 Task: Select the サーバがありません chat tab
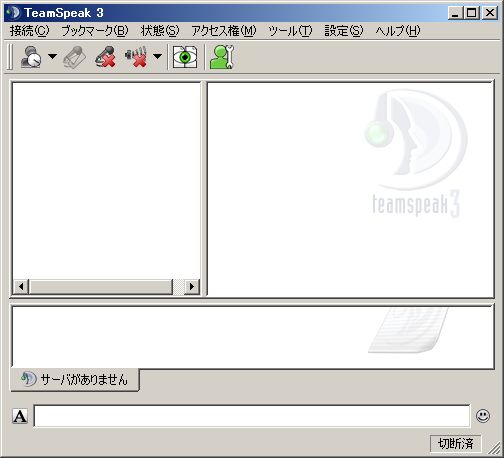pos(75,379)
